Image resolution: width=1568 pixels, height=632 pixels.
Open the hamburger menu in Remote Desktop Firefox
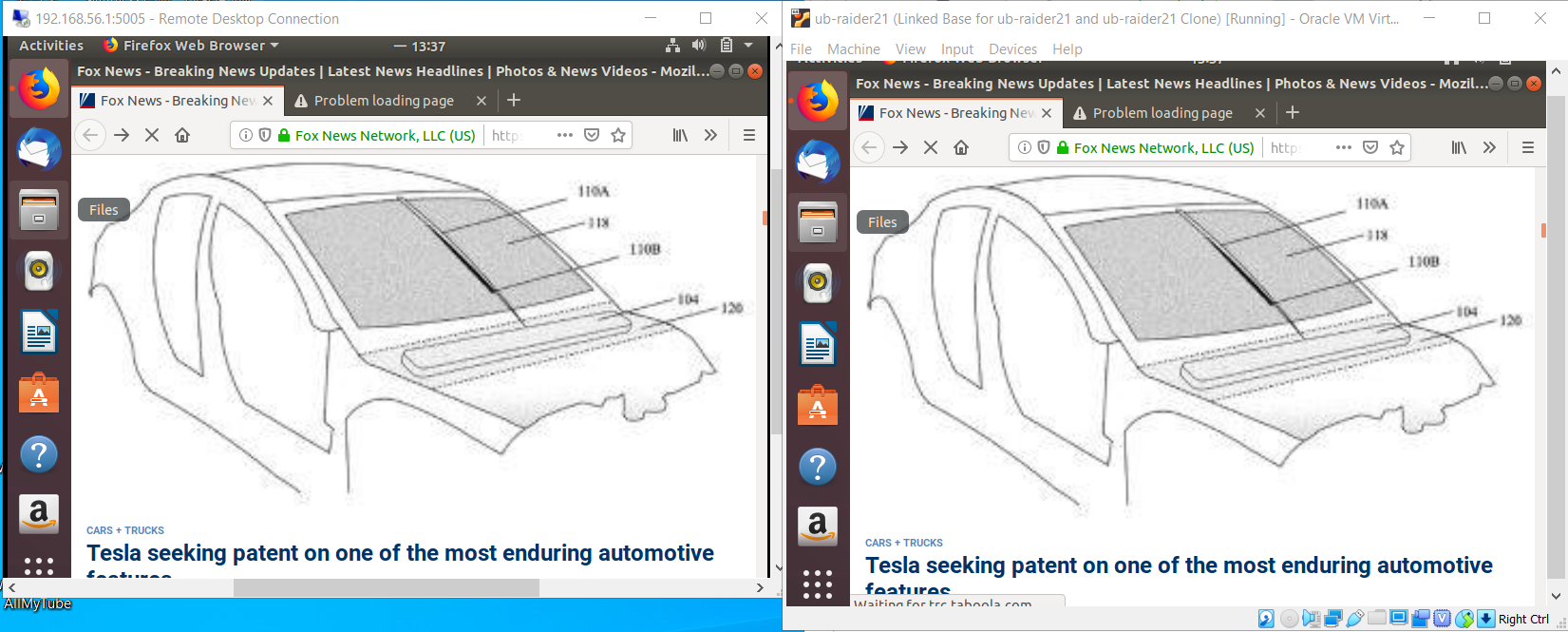749,135
